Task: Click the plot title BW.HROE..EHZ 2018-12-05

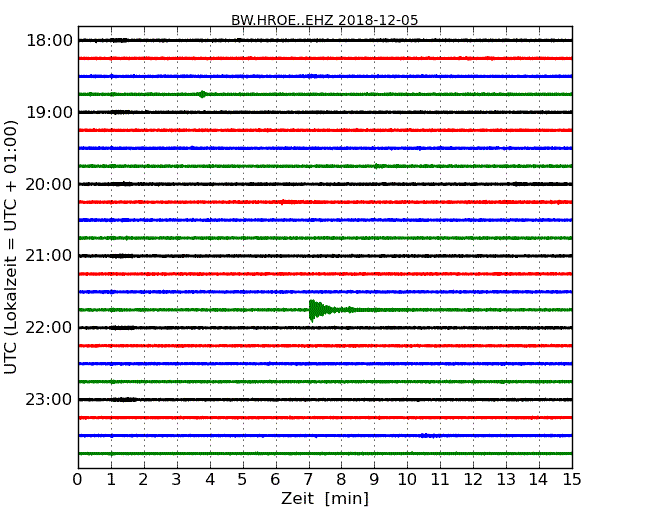Action: click(x=325, y=20)
